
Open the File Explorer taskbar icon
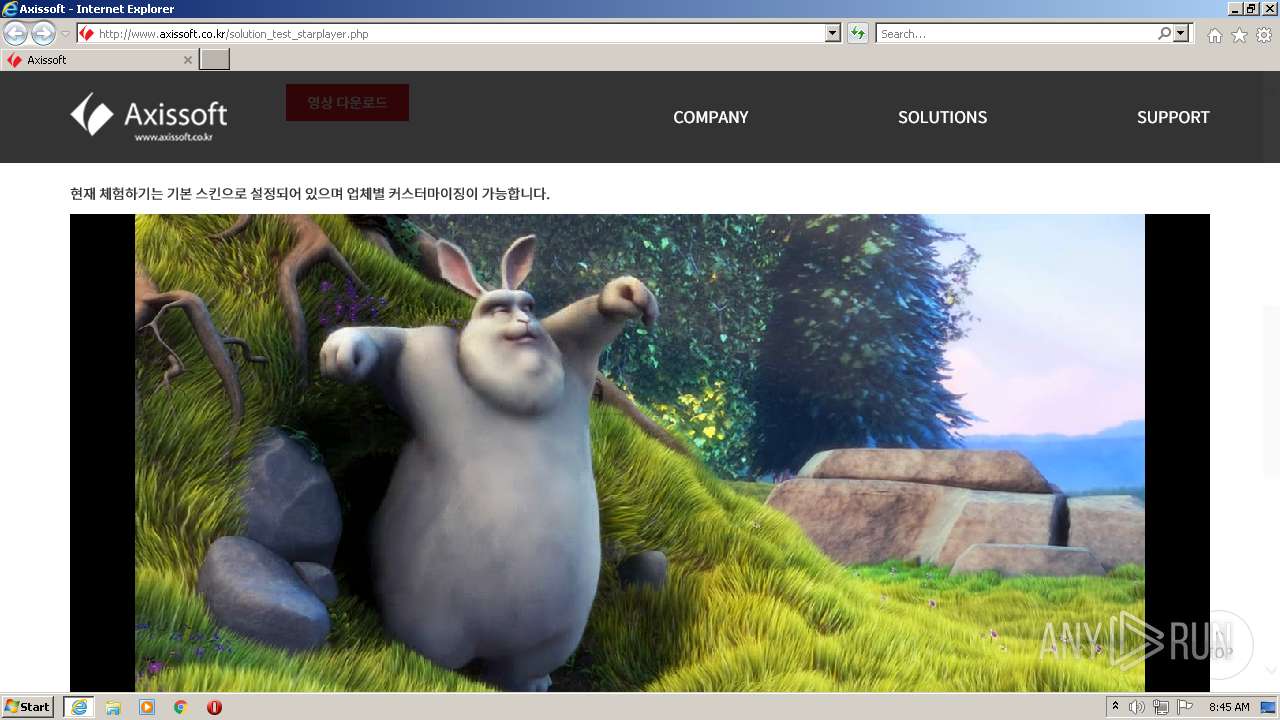(x=113, y=707)
